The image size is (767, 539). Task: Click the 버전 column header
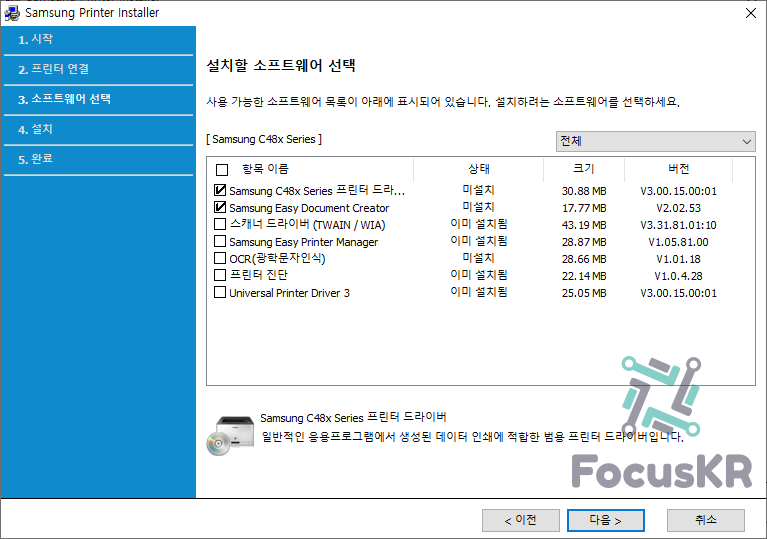click(x=678, y=169)
